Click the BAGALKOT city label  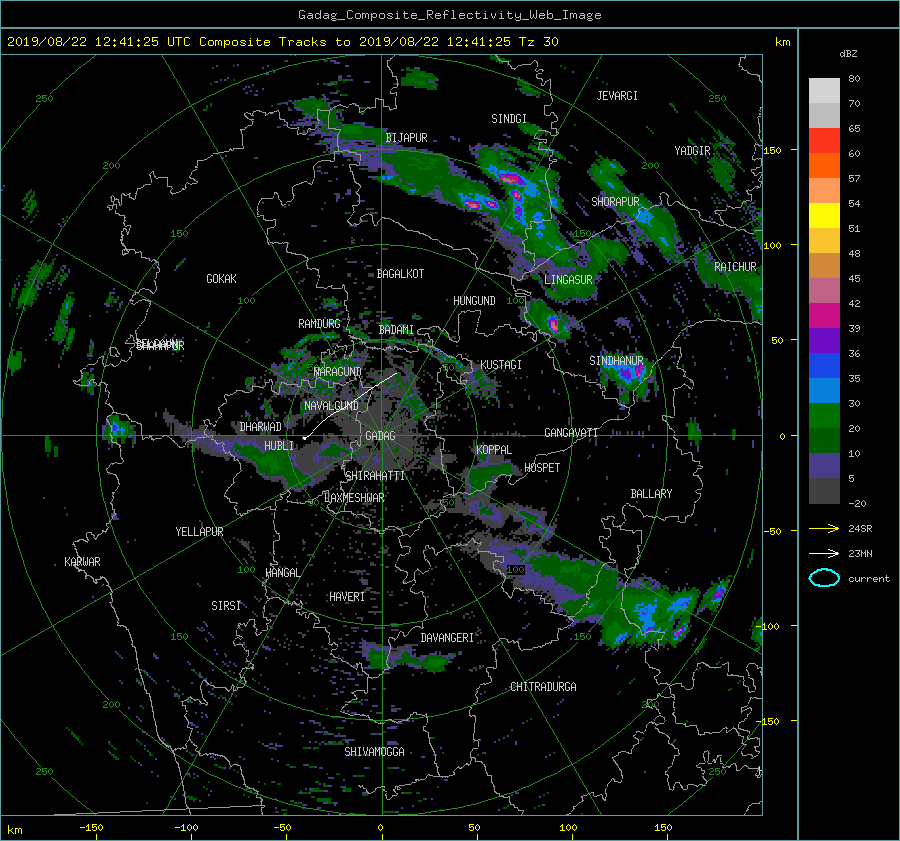click(400, 274)
